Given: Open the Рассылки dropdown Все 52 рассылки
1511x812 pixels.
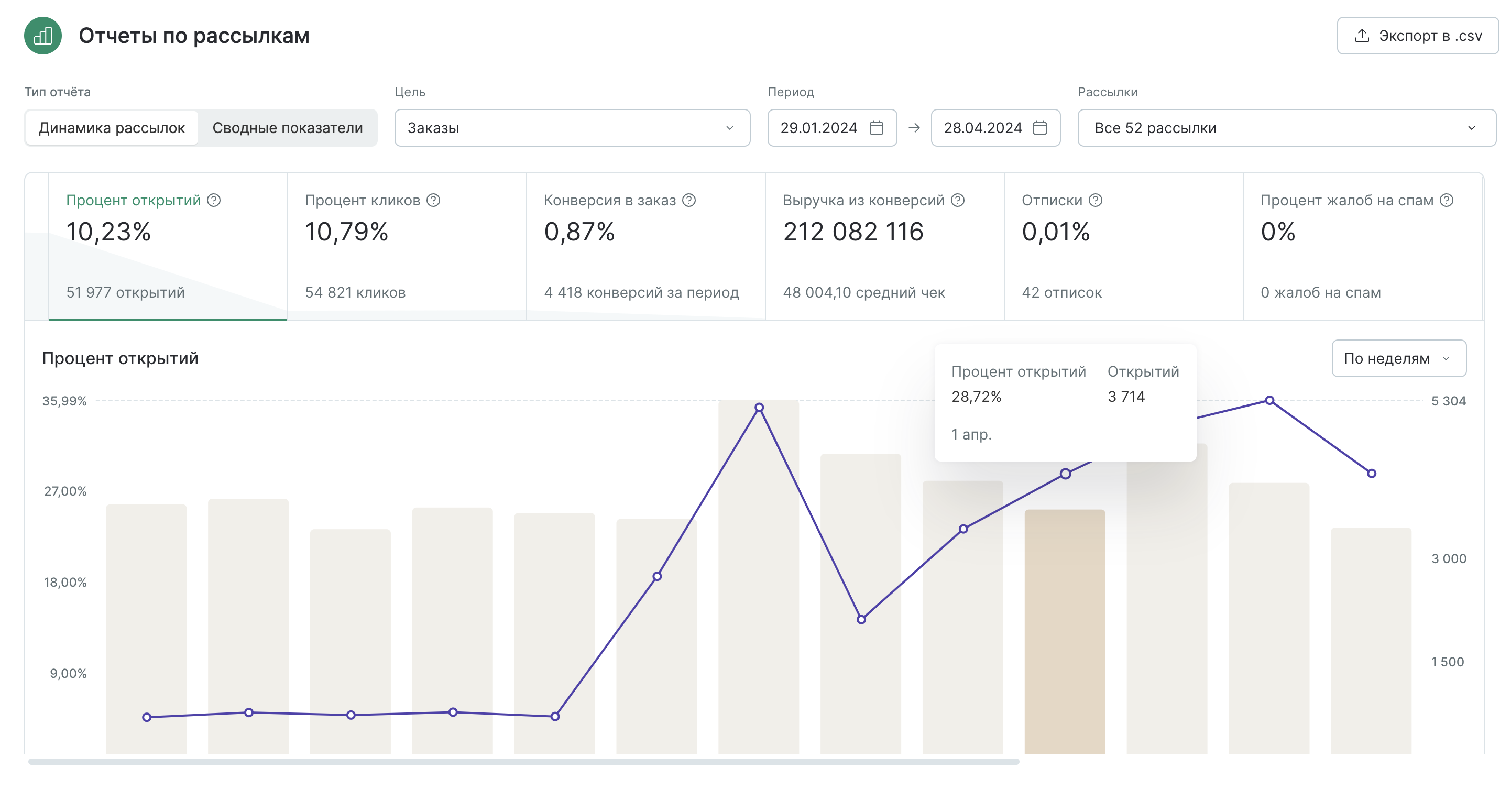Looking at the screenshot, I should pos(1287,127).
